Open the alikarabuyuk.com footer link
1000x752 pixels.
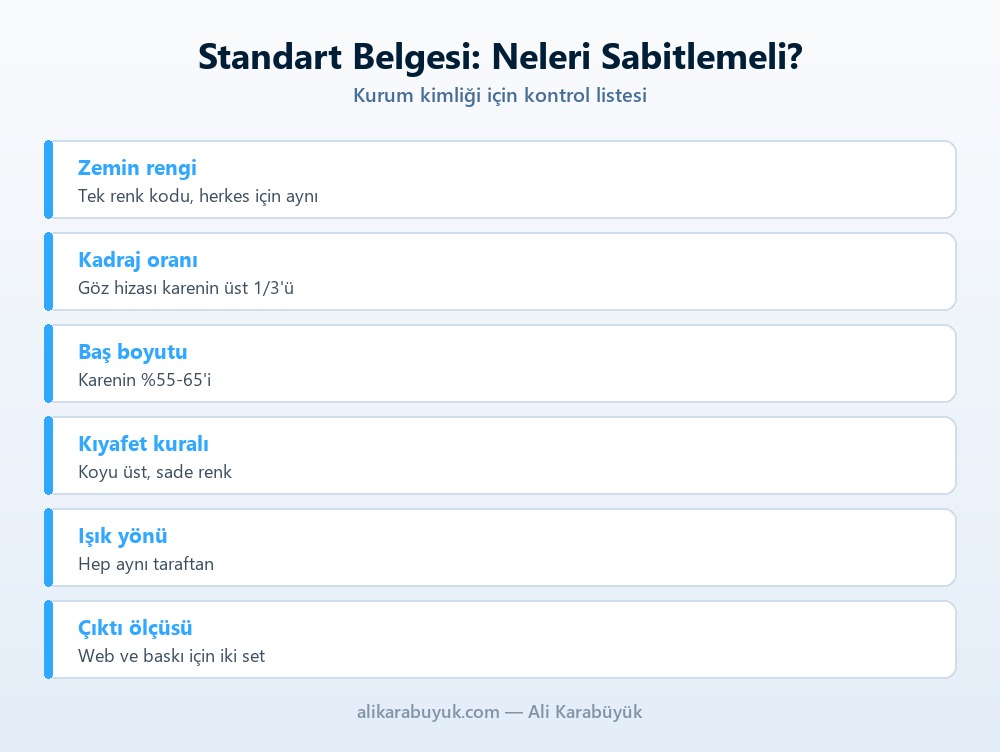pyautogui.click(x=428, y=712)
